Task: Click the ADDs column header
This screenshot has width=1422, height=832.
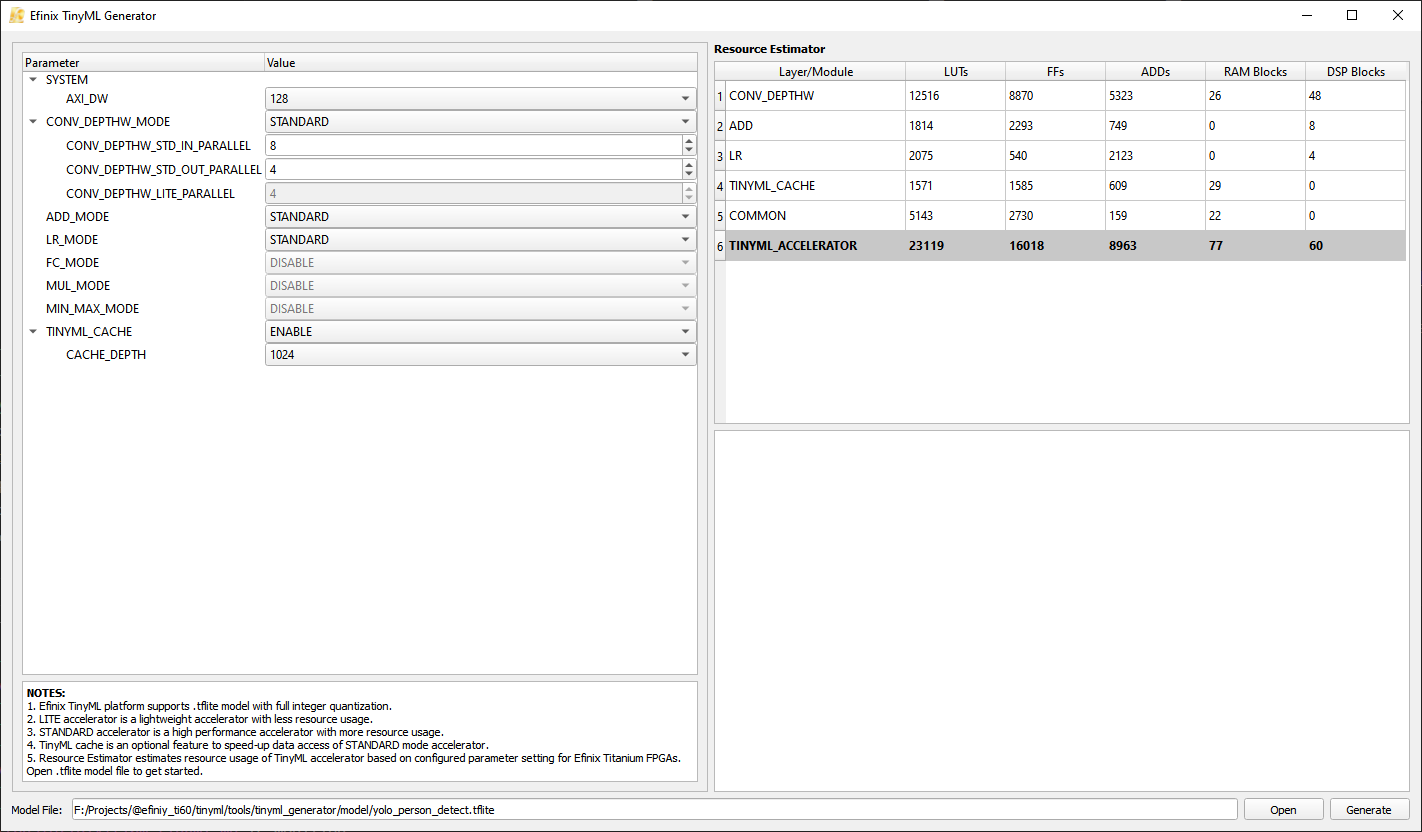Action: click(x=1156, y=72)
